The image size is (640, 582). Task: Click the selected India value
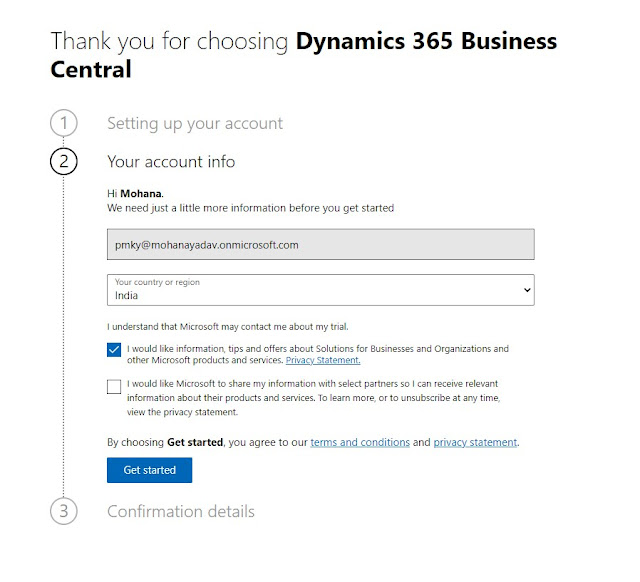pyautogui.click(x=127, y=296)
